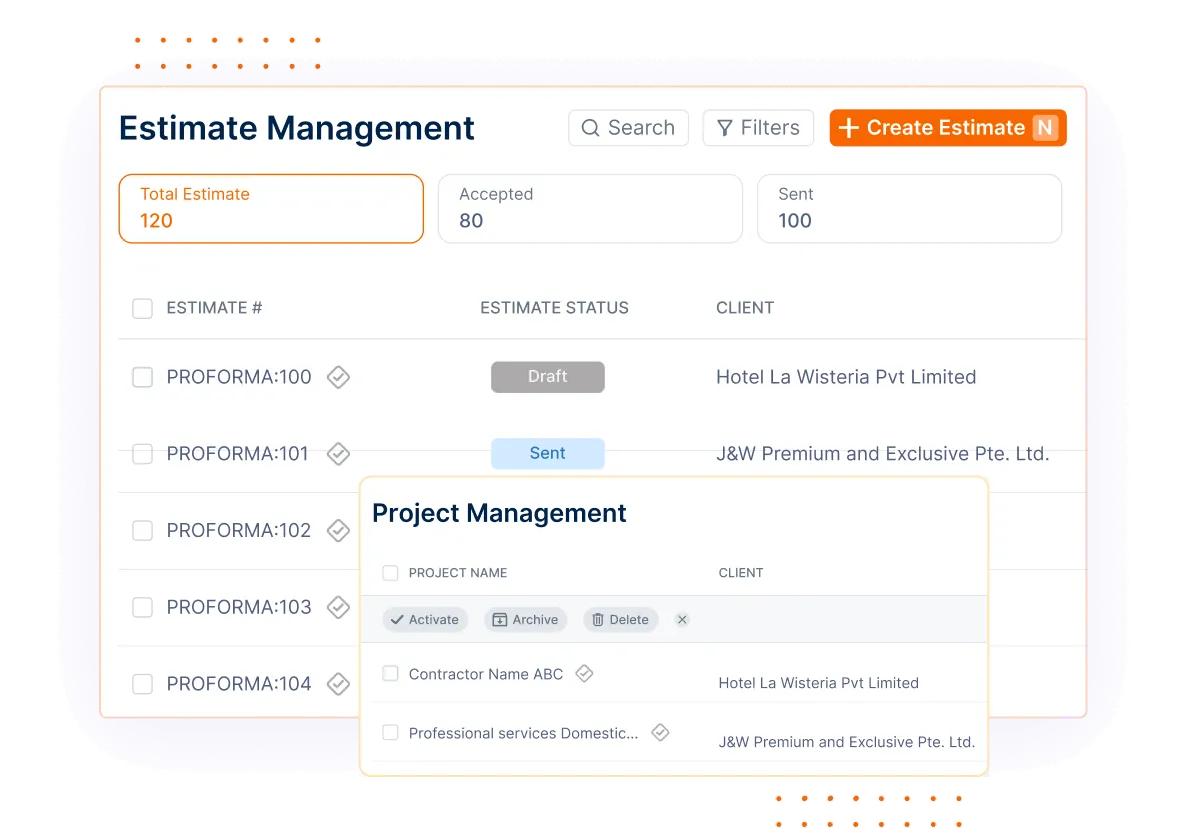Click the tag icon beside PROFORMA:104
Image resolution: width=1186 pixels, height=839 pixels.
[338, 683]
